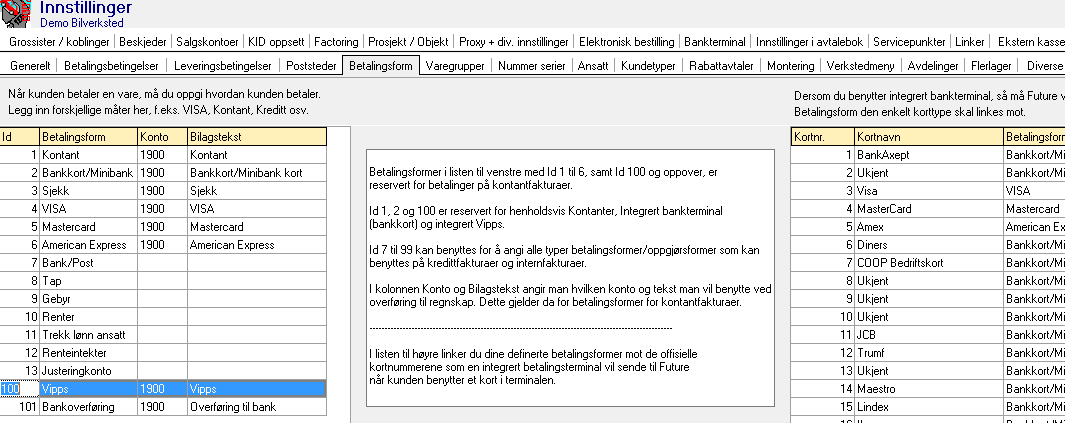Image resolution: width=1065 pixels, height=423 pixels.
Task: Select the Maestro card row
Action: coord(928,388)
